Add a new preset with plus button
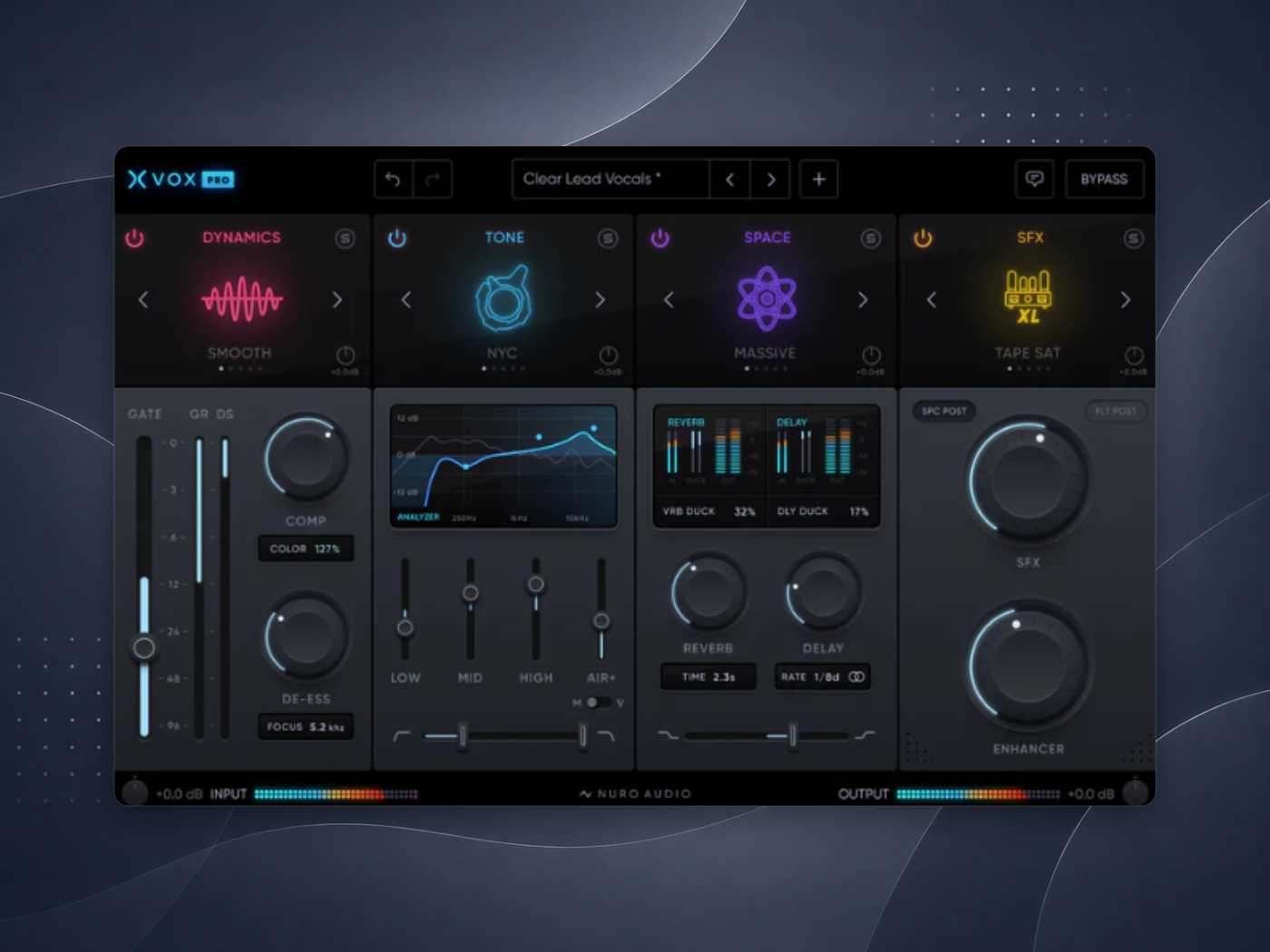The height and width of the screenshot is (952, 1270). coord(818,180)
